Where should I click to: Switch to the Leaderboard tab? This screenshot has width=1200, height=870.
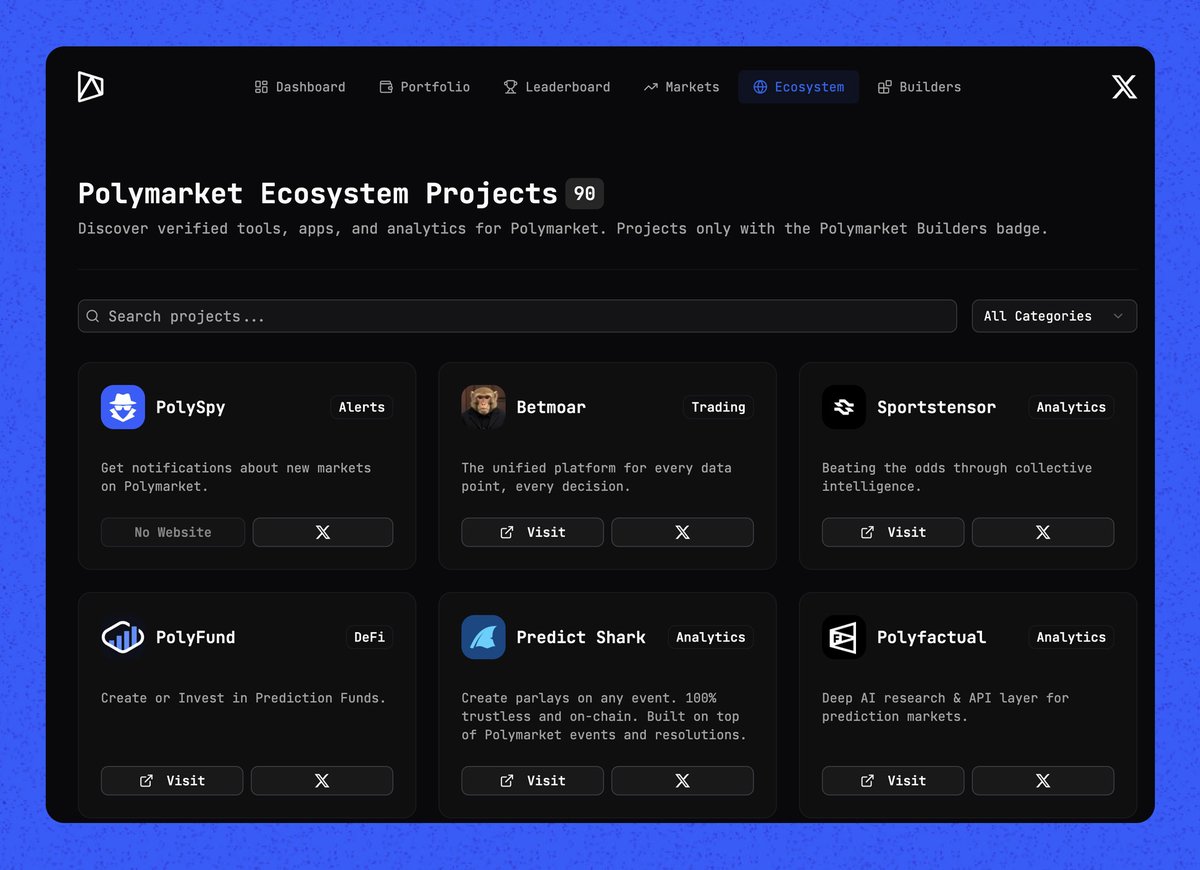coord(557,87)
